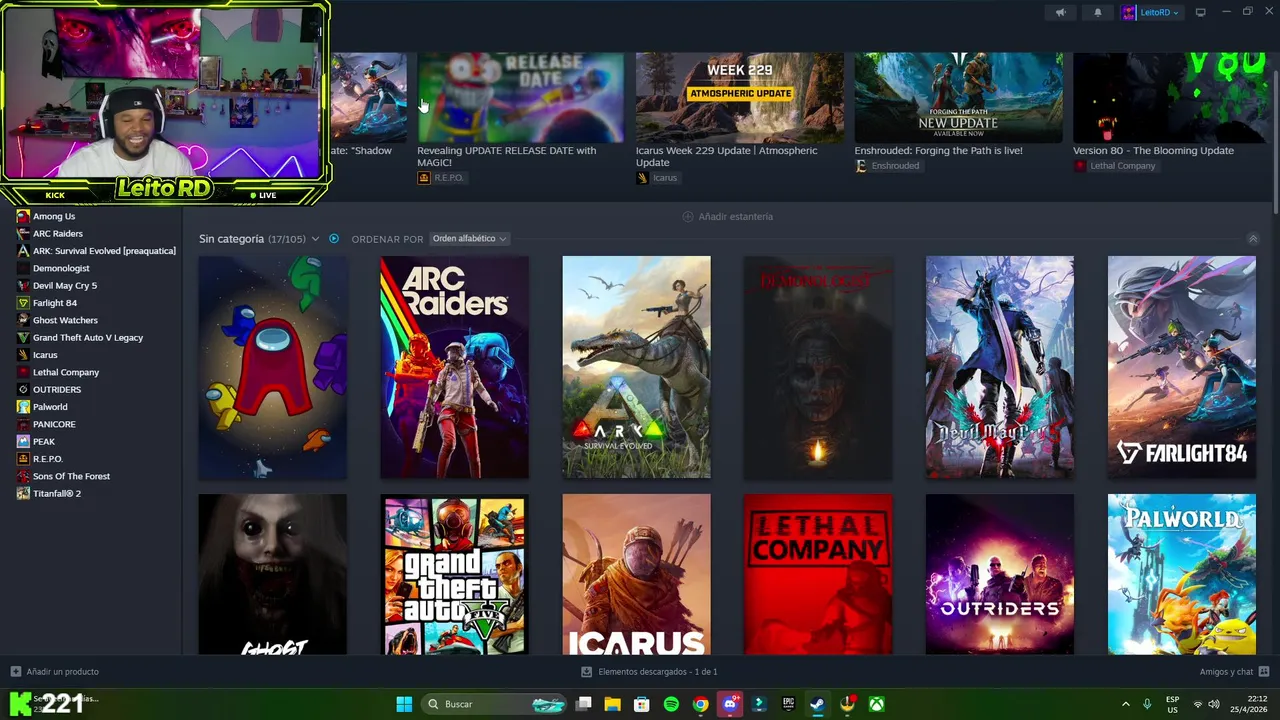Click the Lethal Company icon in the sidebar list
Image resolution: width=1280 pixels, height=720 pixels.
24,372
